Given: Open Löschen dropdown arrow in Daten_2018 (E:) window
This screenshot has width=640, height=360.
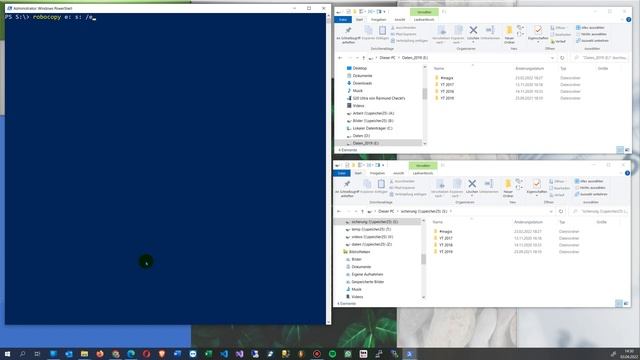Looking at the screenshot, I should click(473, 42).
